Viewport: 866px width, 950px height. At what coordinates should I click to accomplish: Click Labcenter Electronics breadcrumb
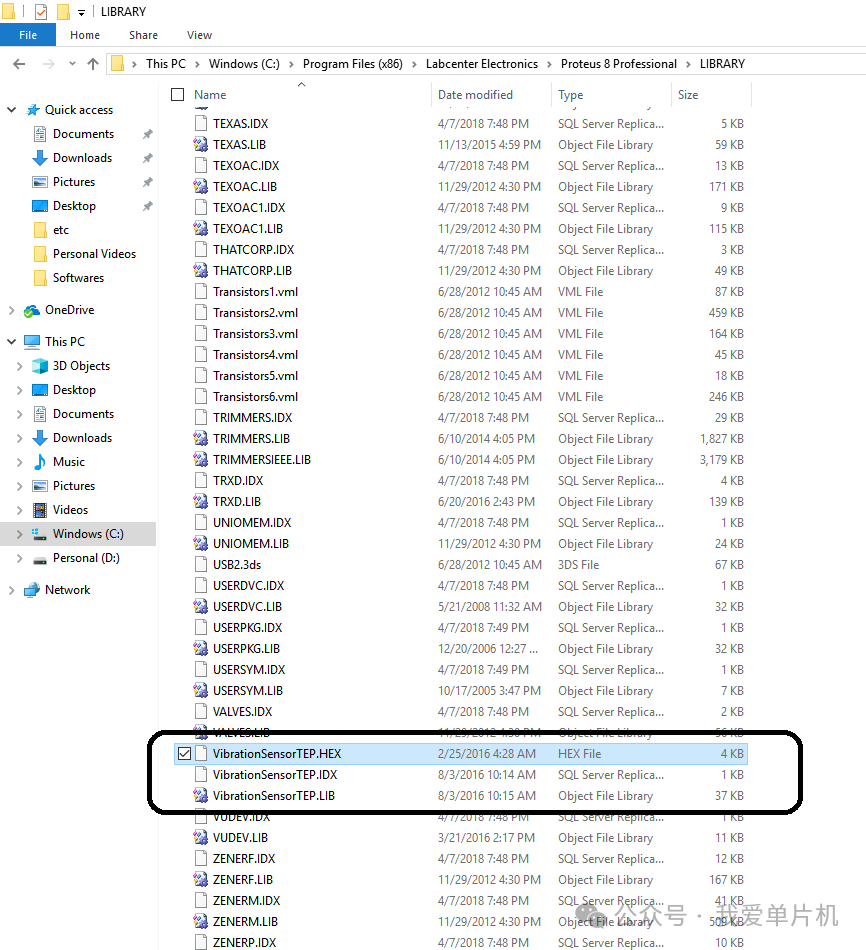tap(482, 64)
